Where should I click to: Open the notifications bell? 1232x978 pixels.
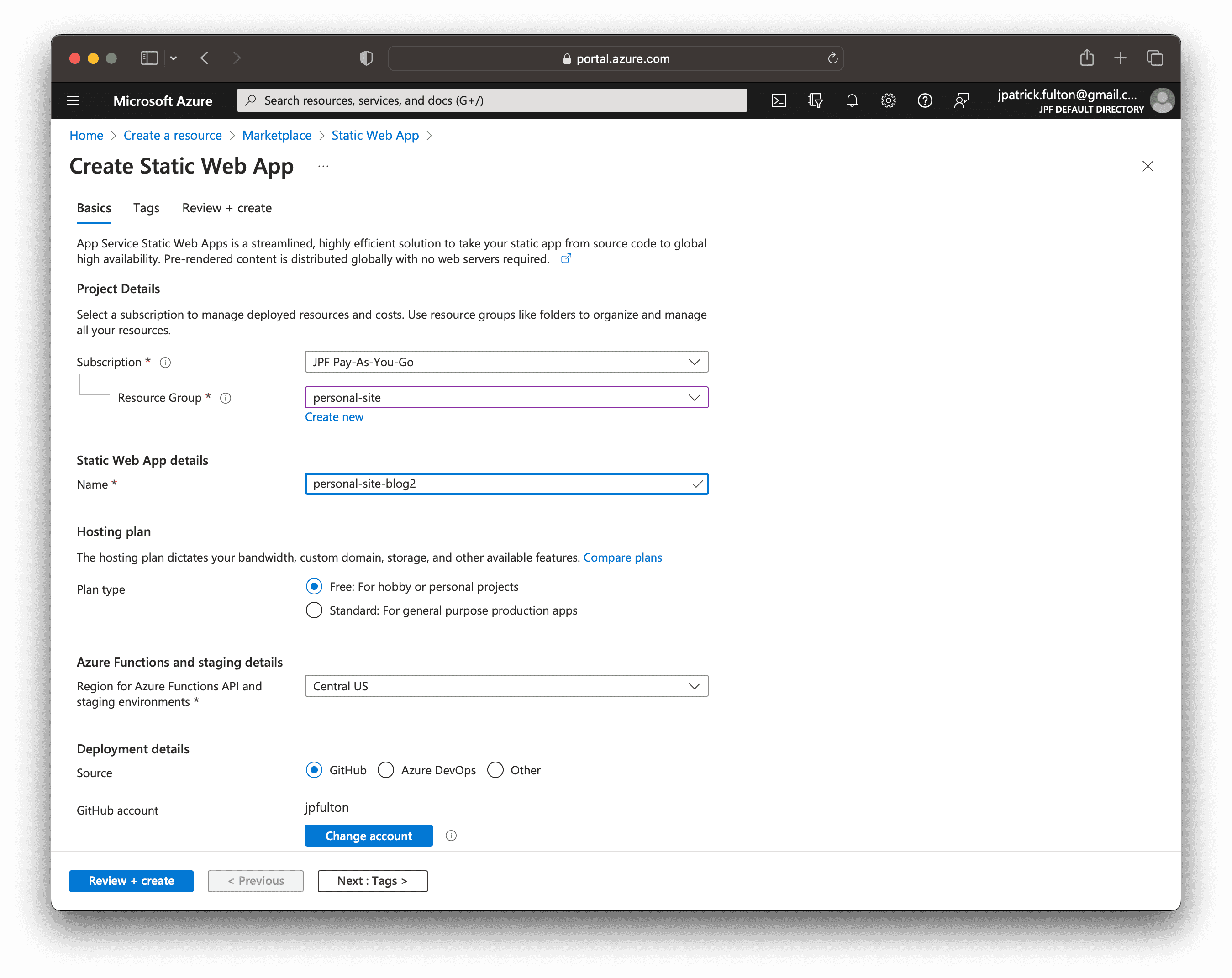point(852,100)
